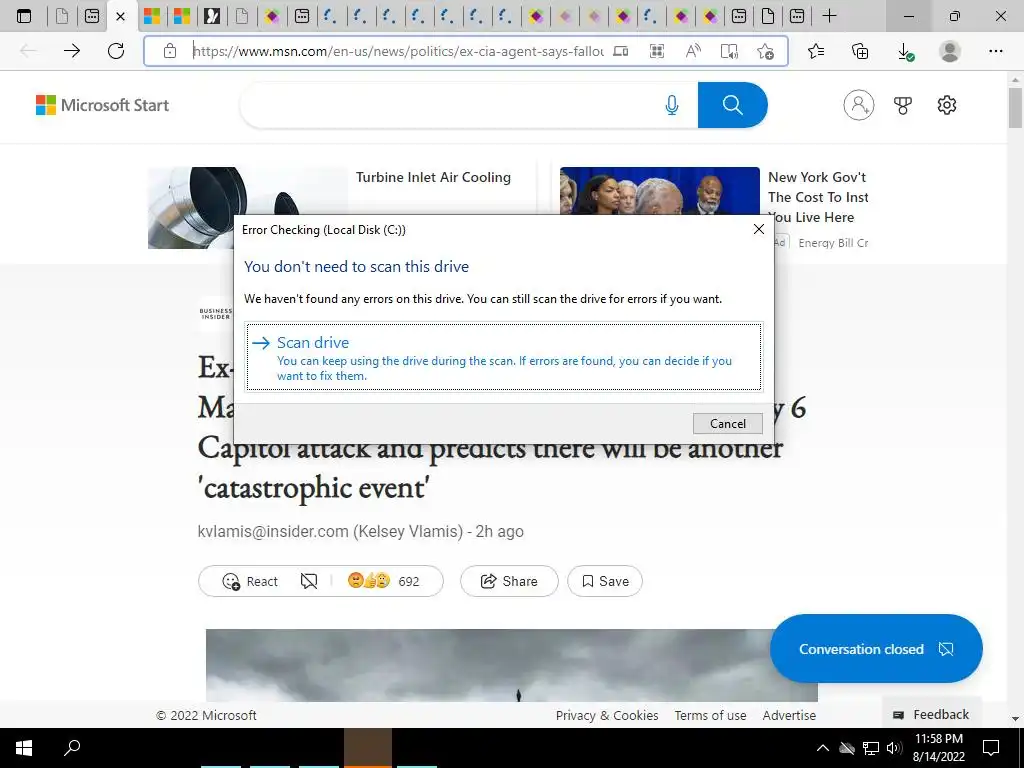This screenshot has height=768, width=1024.
Task: Open Privacy & Cookies link
Action: (607, 715)
